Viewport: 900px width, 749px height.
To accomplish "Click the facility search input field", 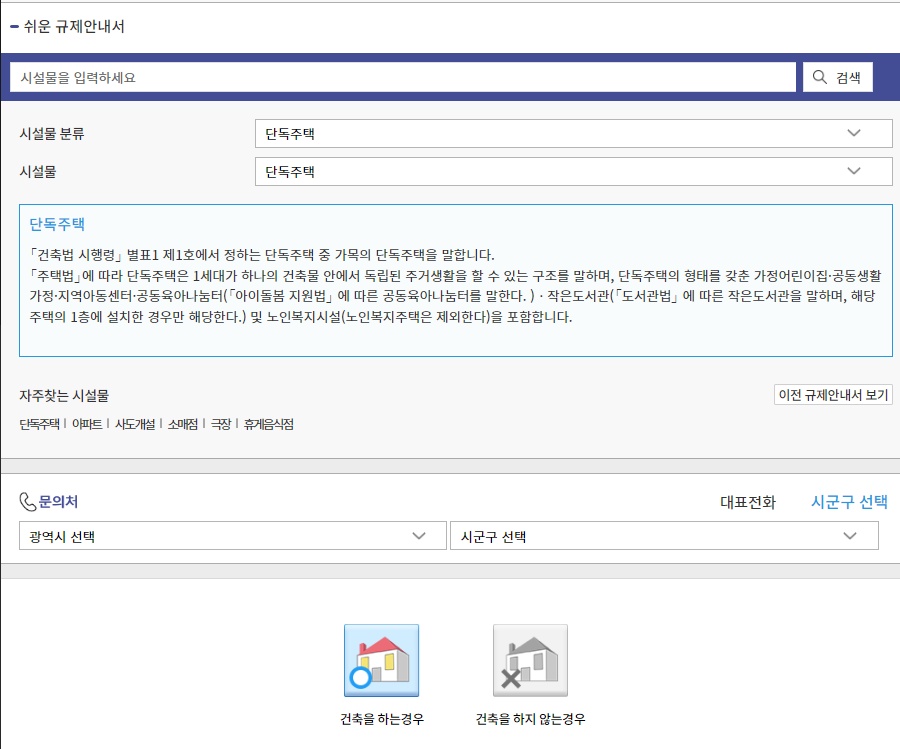I will (x=402, y=77).
